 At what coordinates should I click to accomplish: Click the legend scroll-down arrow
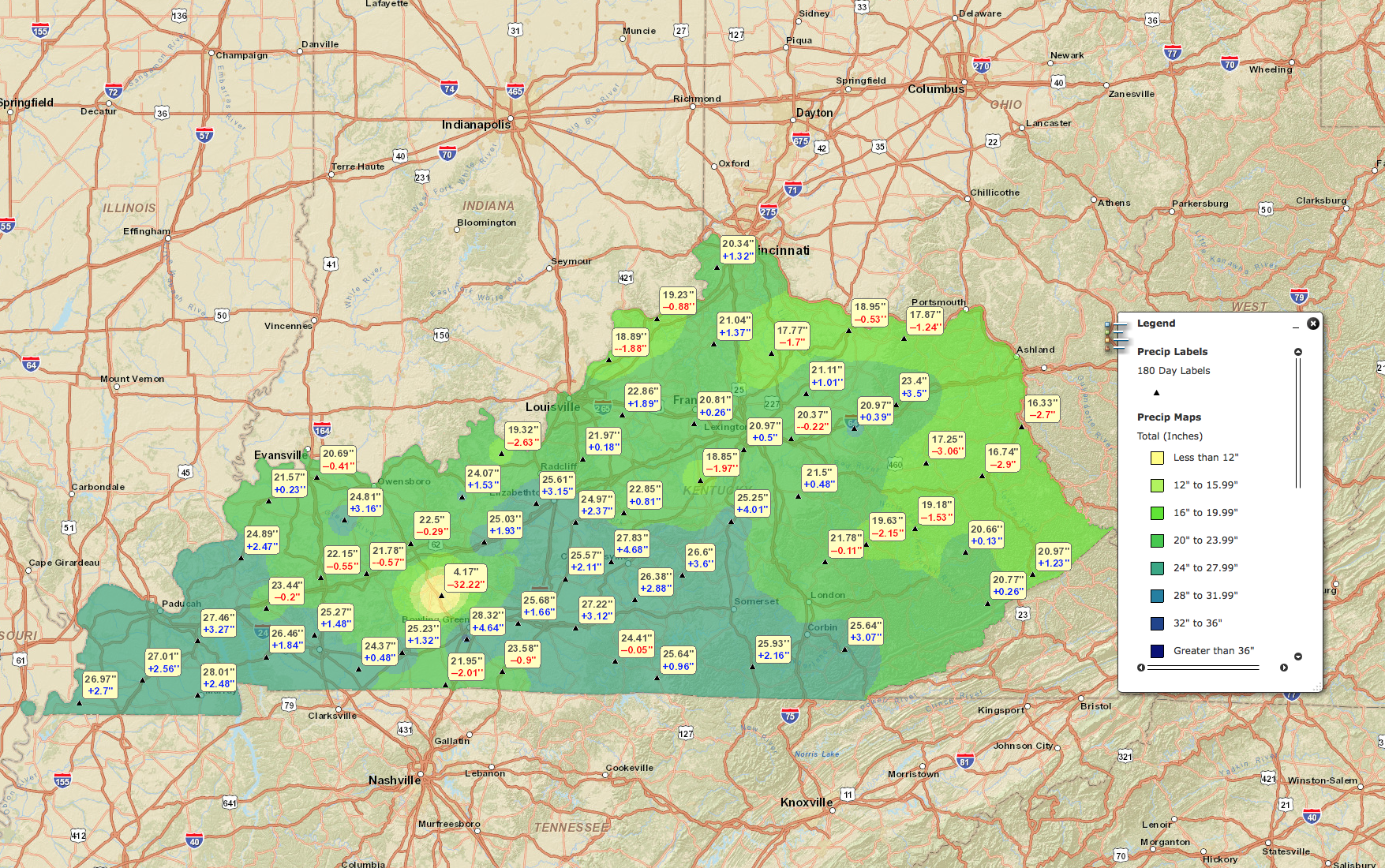pos(1298,657)
